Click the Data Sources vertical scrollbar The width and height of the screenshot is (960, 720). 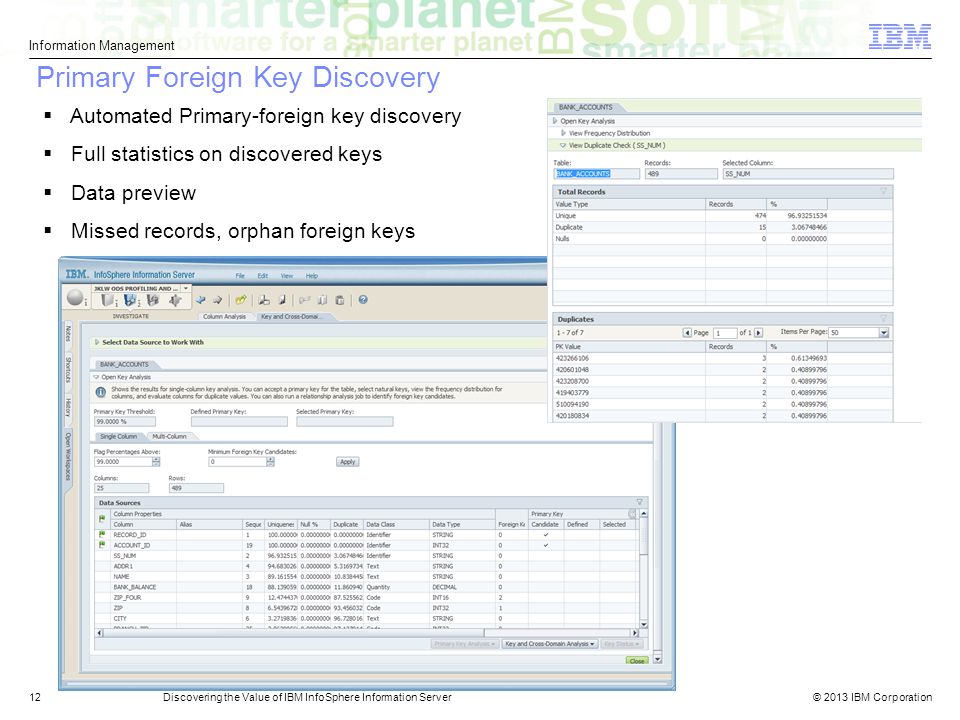643,568
